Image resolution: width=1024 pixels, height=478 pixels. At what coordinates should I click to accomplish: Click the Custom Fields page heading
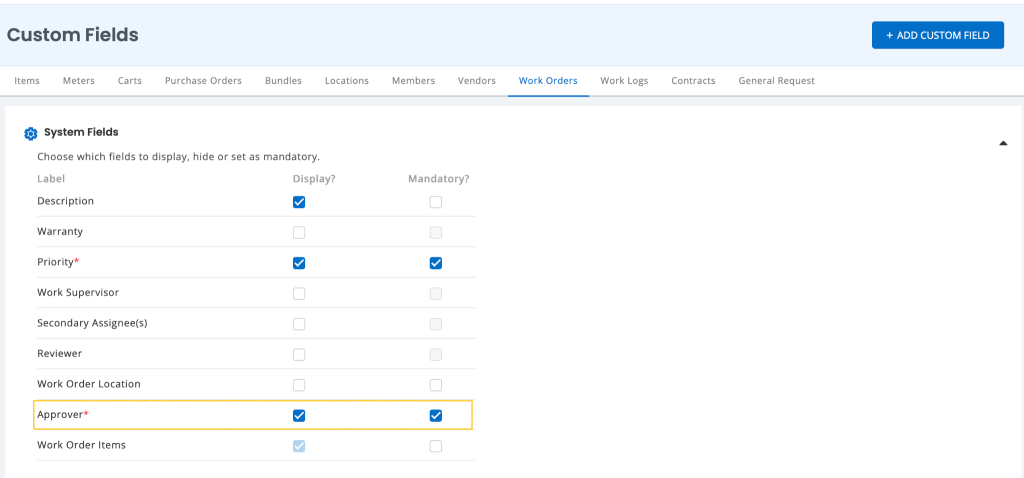point(72,35)
